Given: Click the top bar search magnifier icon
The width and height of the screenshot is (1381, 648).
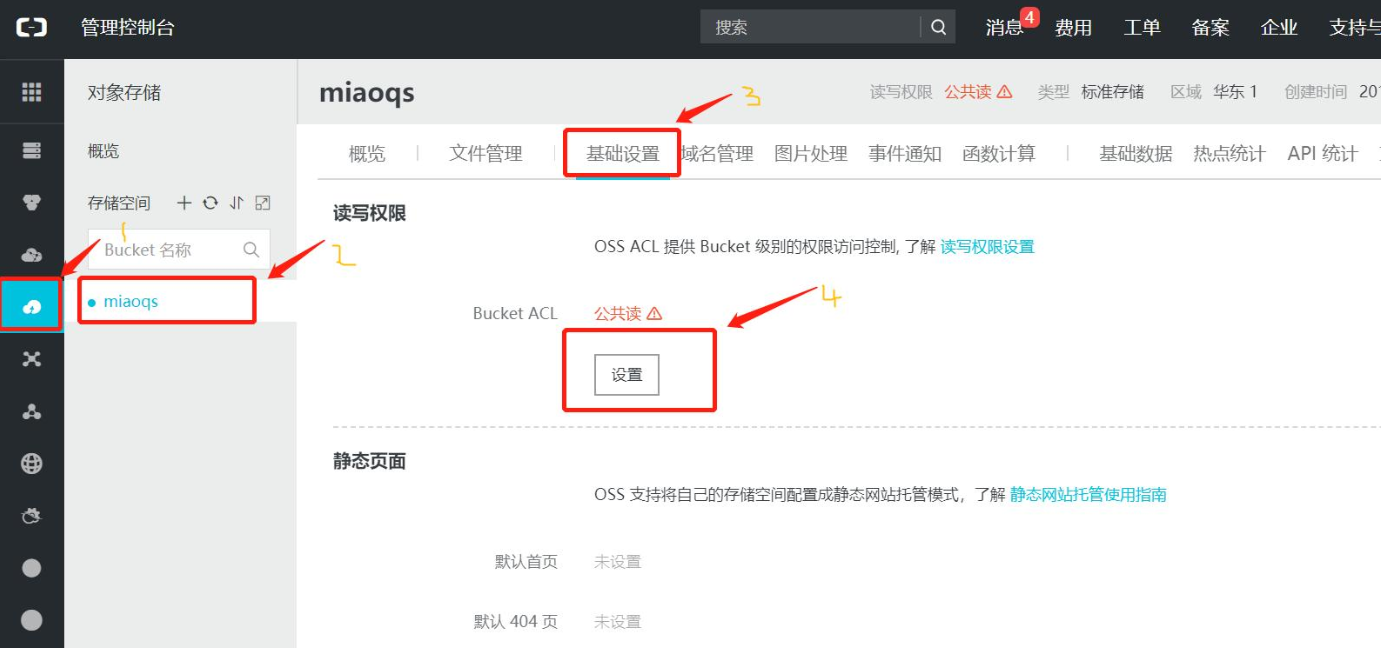Looking at the screenshot, I should (x=938, y=28).
